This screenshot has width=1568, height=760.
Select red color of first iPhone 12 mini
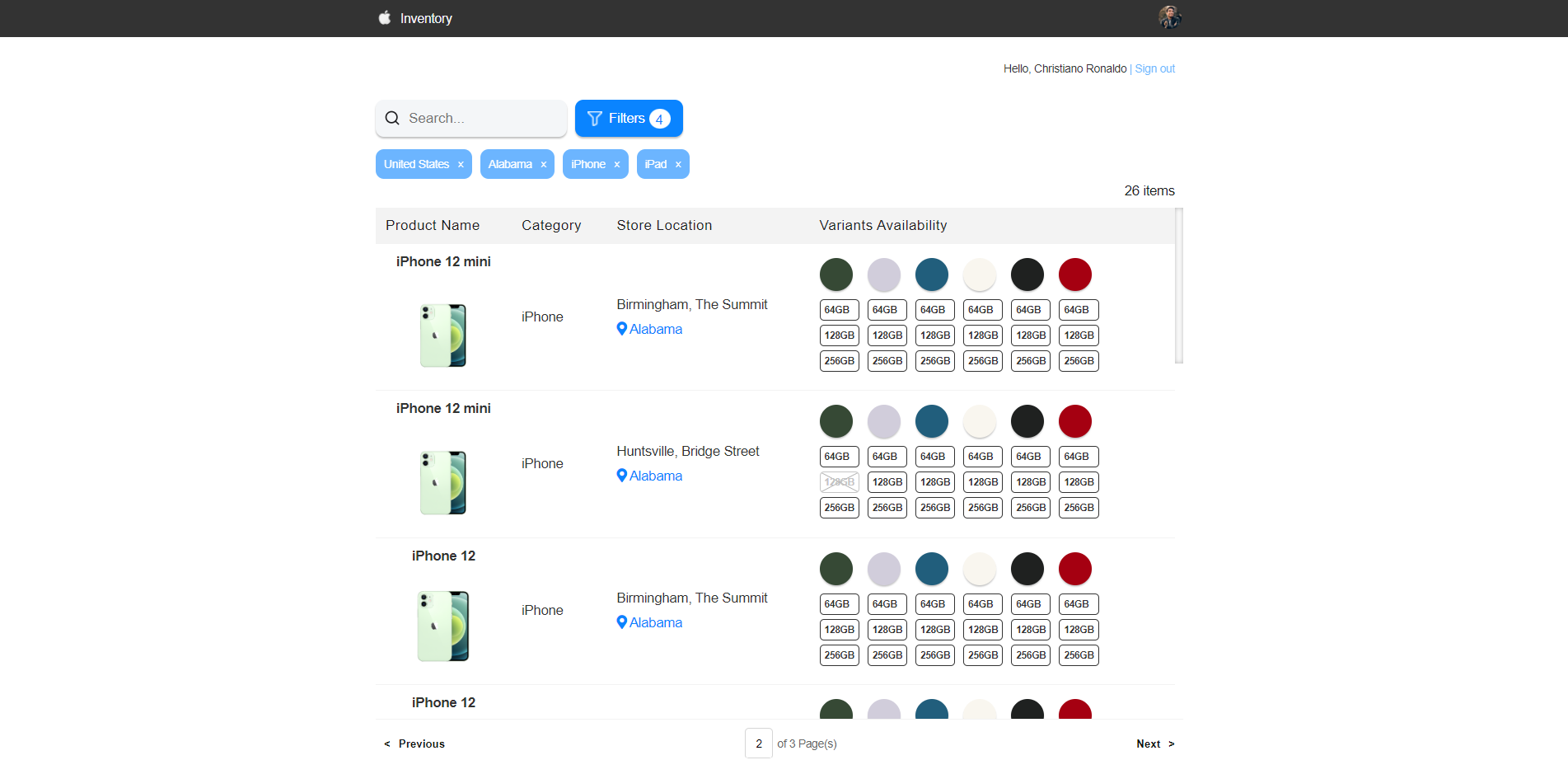pos(1075,274)
